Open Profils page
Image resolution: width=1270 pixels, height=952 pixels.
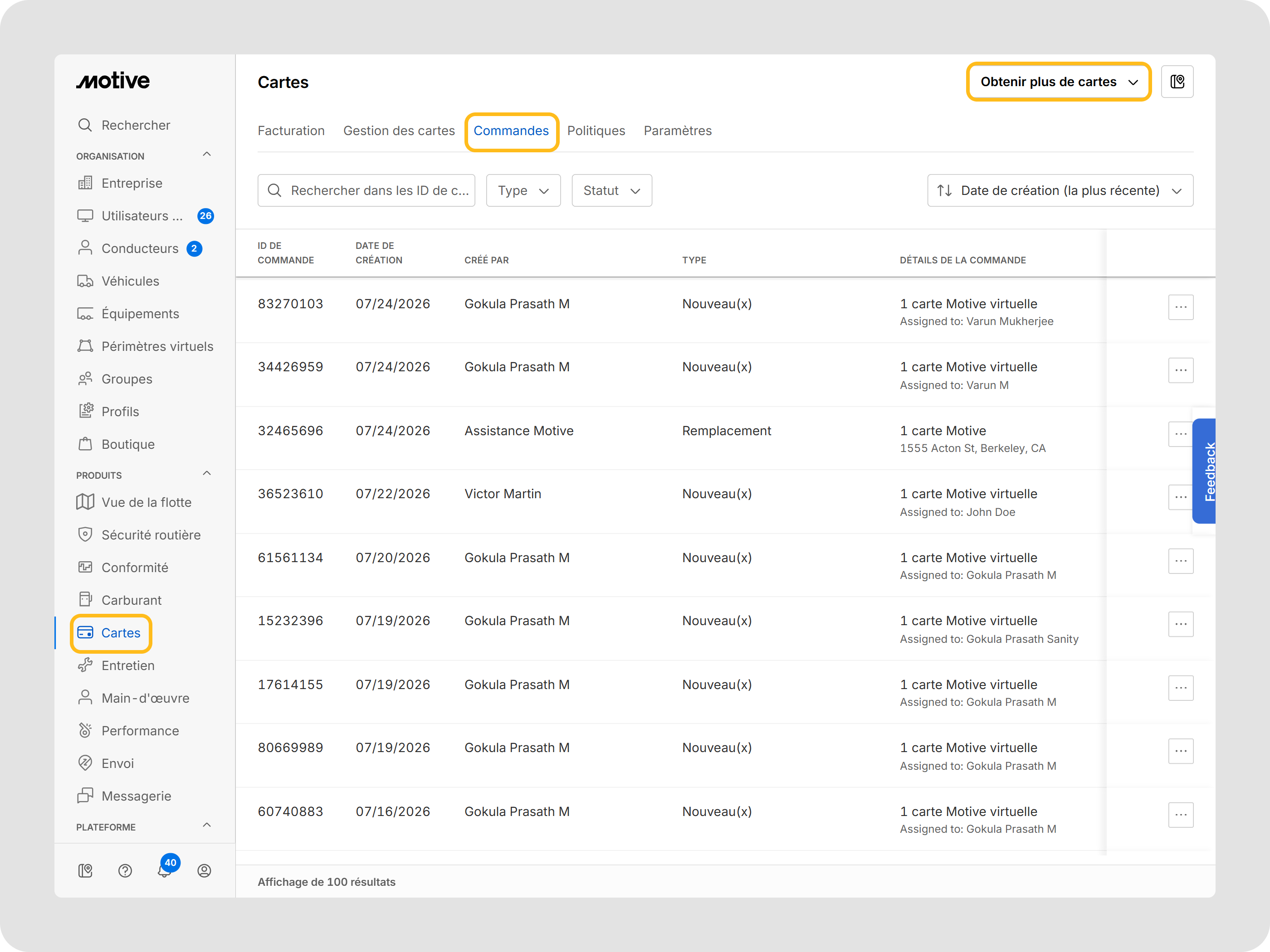point(108,412)
